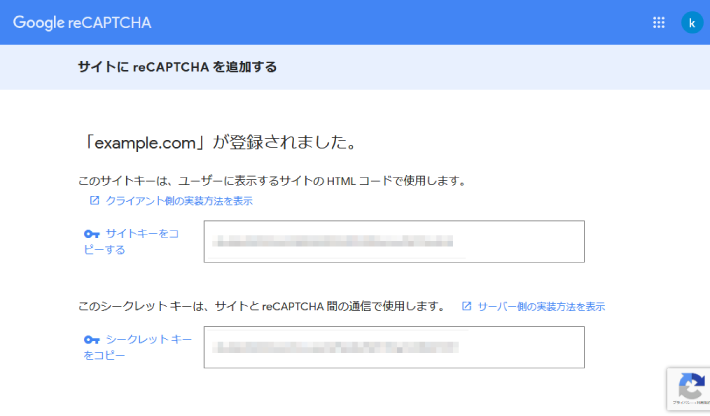This screenshot has width=710, height=416.
Task: Click the key icon beside シークレット キーをコピー
Action: pos(91,339)
